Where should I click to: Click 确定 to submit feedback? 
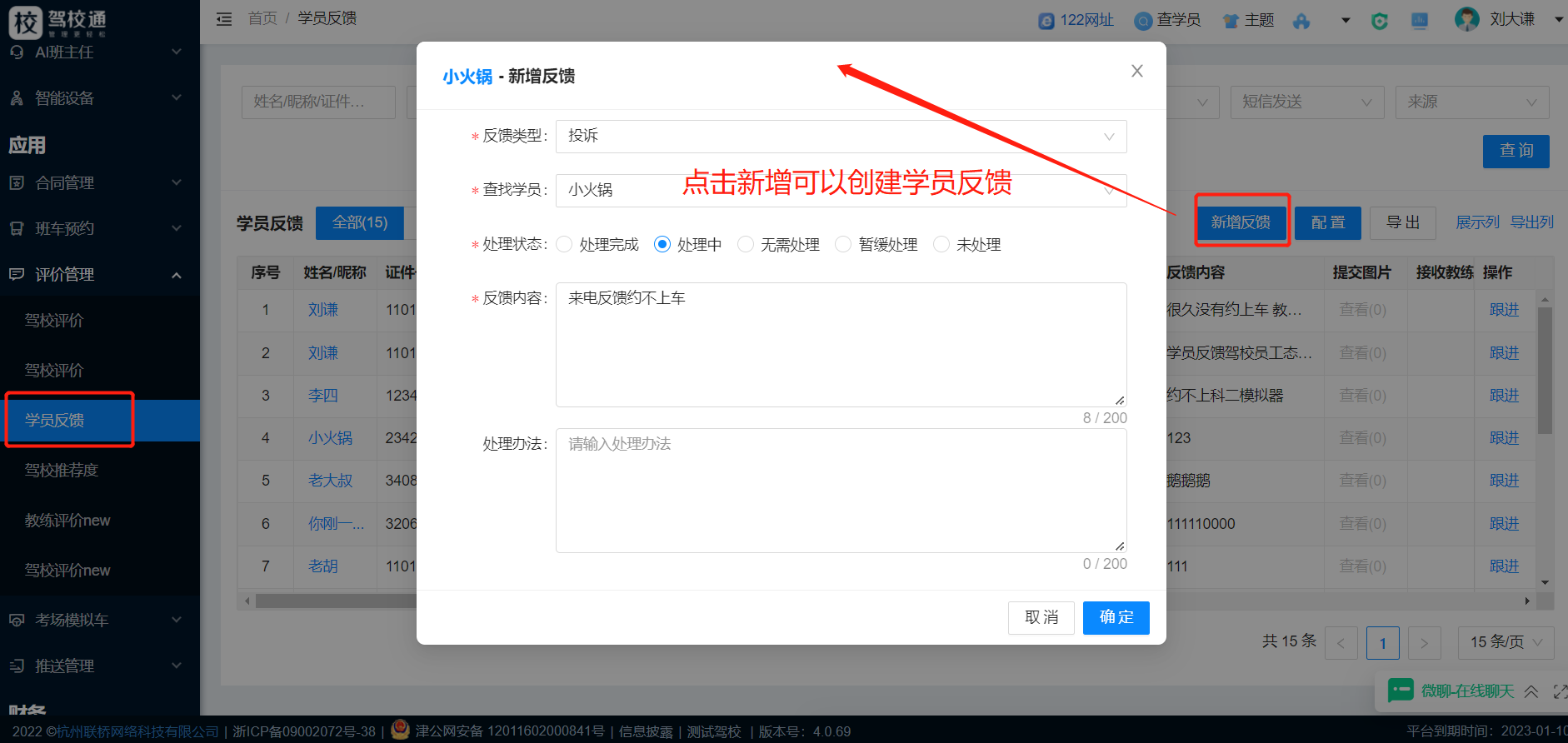(x=1116, y=618)
